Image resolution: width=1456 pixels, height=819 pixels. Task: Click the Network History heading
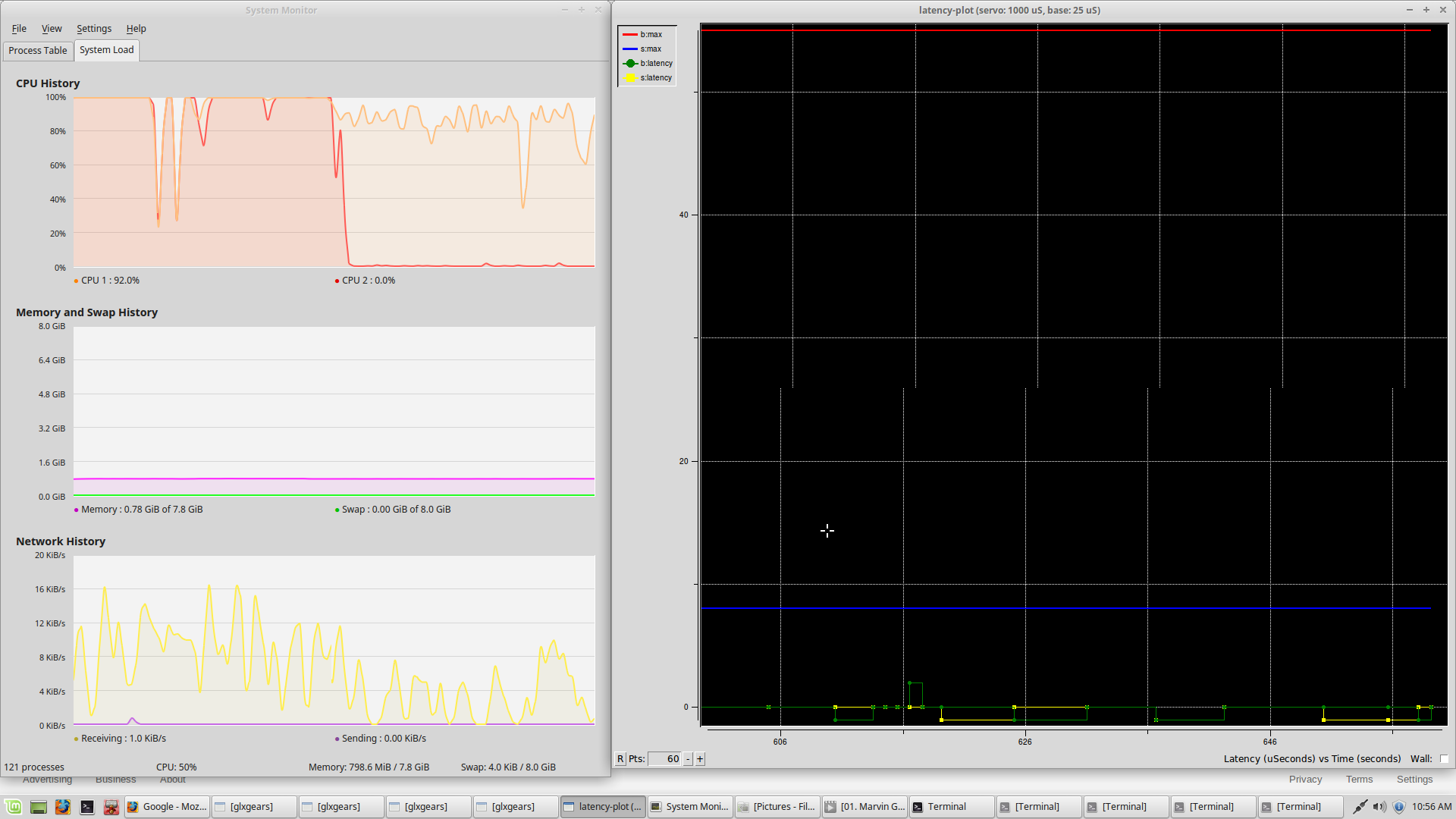click(61, 541)
